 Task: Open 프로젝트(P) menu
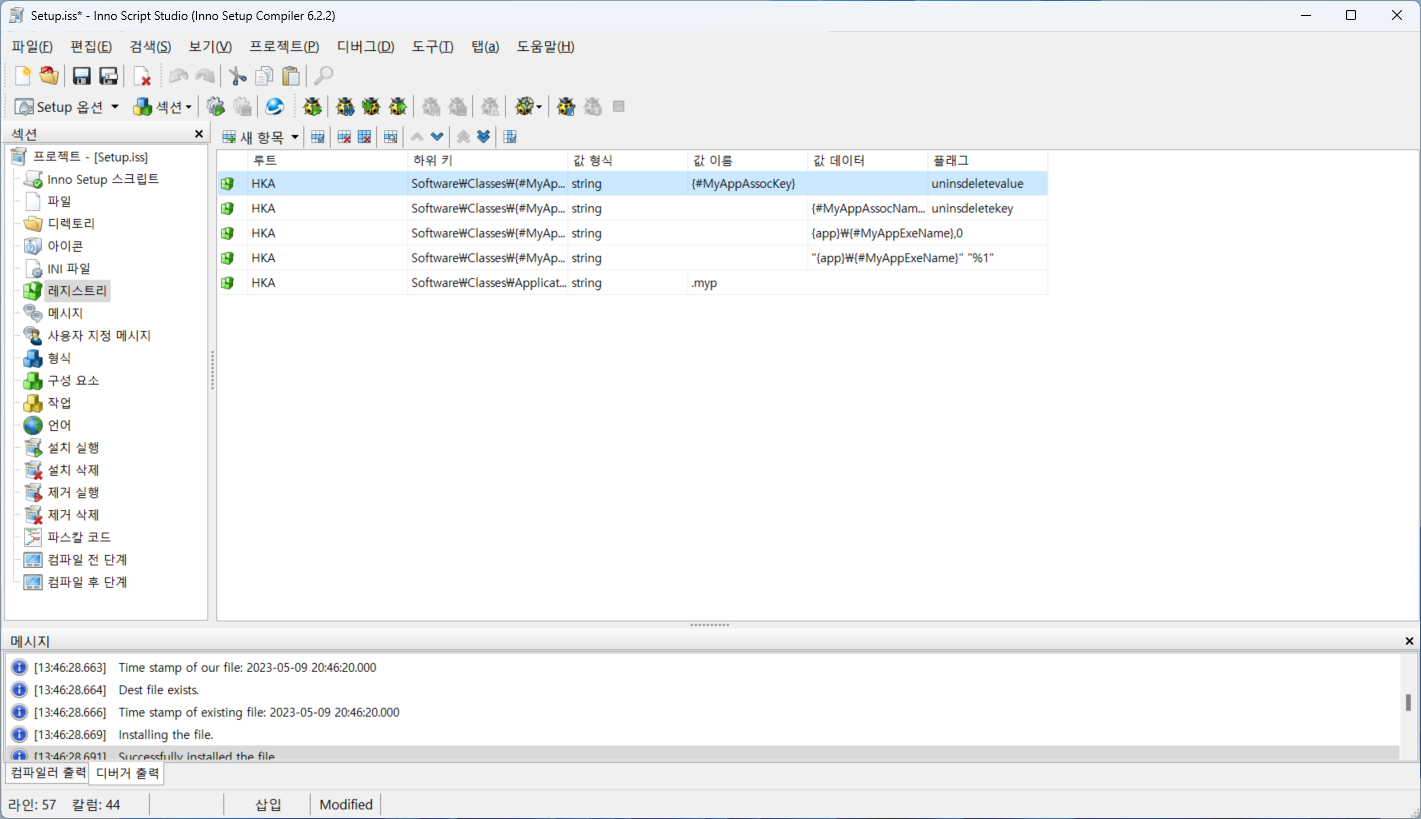click(x=284, y=47)
